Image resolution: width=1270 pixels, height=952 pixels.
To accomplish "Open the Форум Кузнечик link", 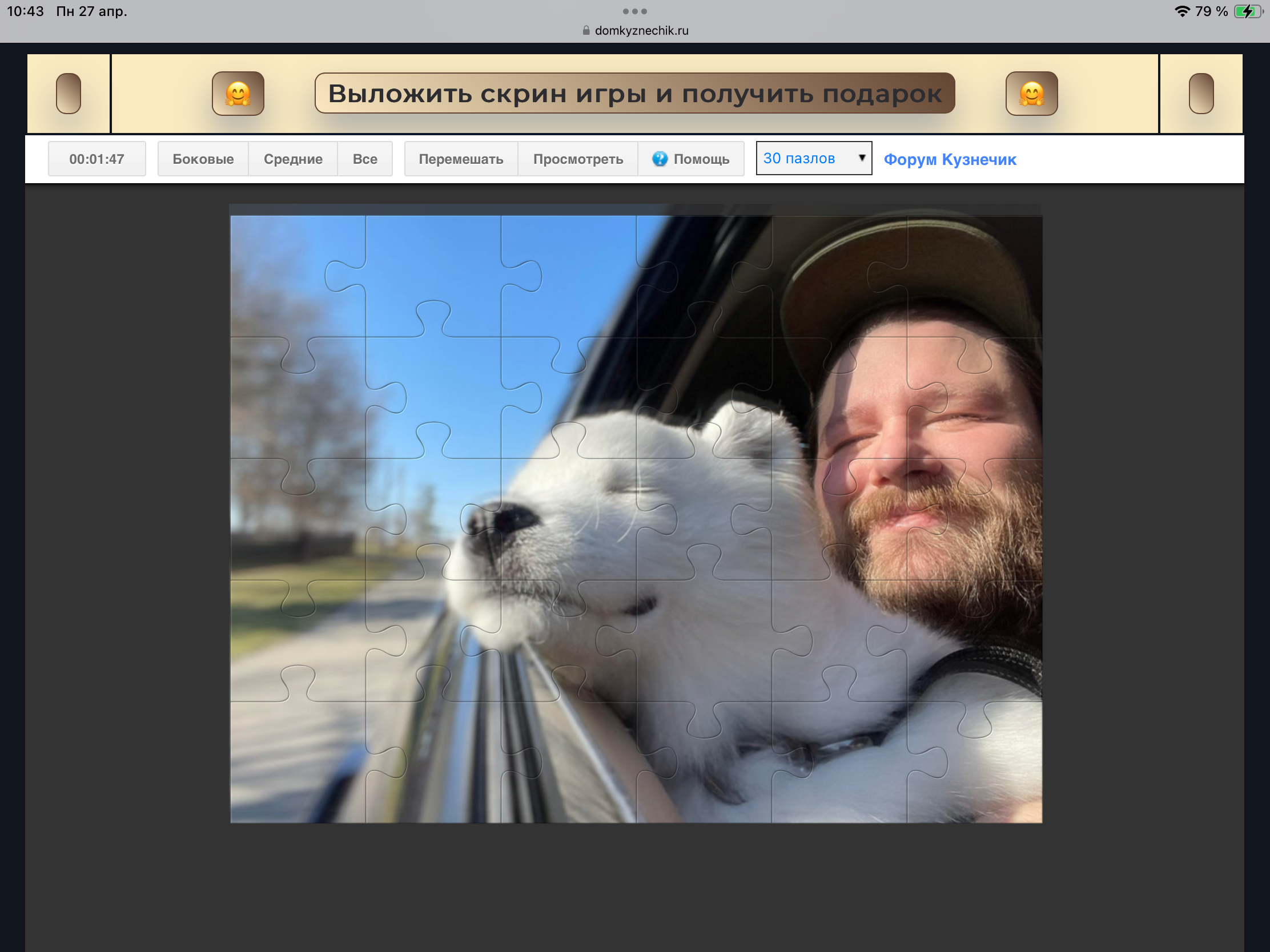I will tap(950, 160).
